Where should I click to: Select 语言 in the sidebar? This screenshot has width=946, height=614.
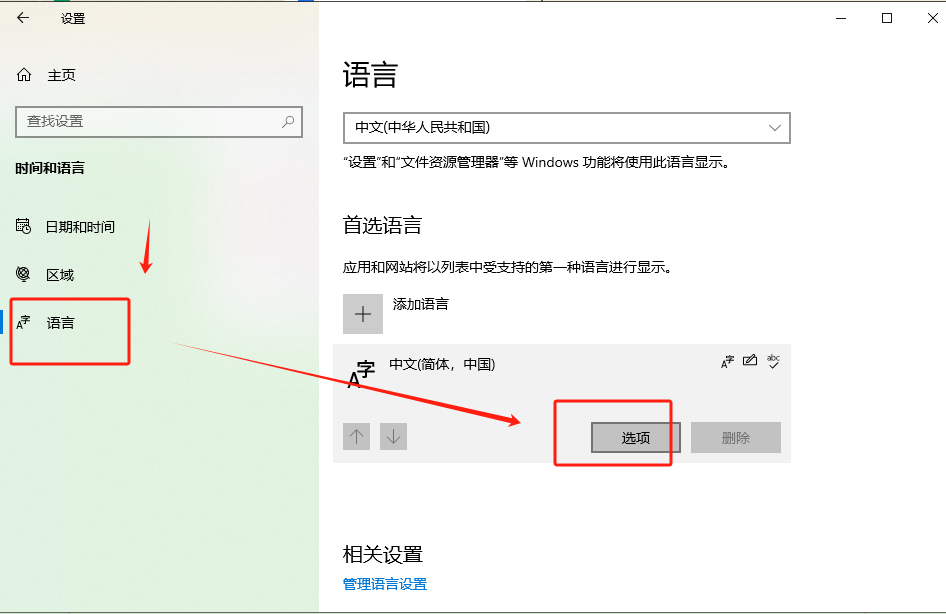(60, 323)
